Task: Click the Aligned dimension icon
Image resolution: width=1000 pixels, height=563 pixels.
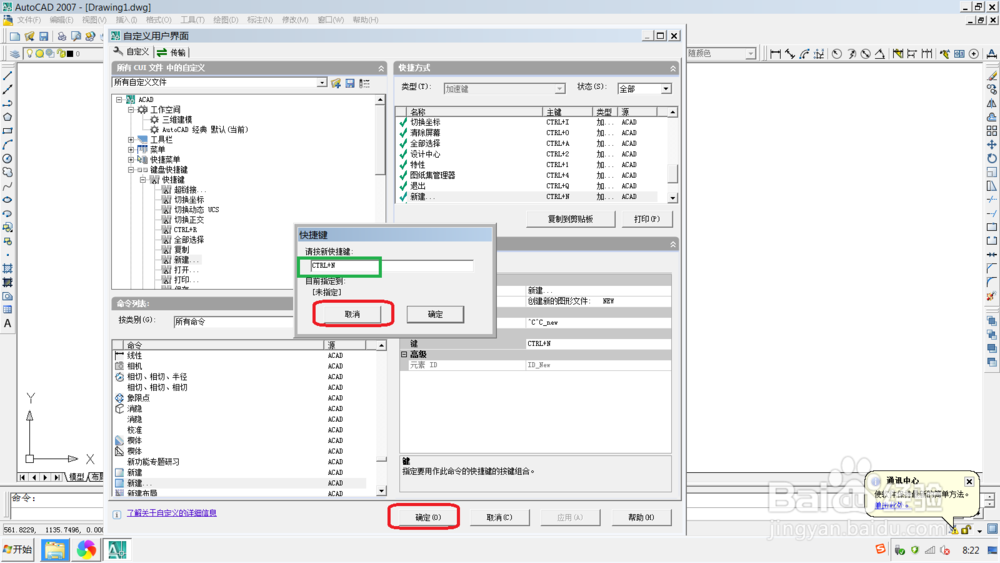Action: pos(790,54)
